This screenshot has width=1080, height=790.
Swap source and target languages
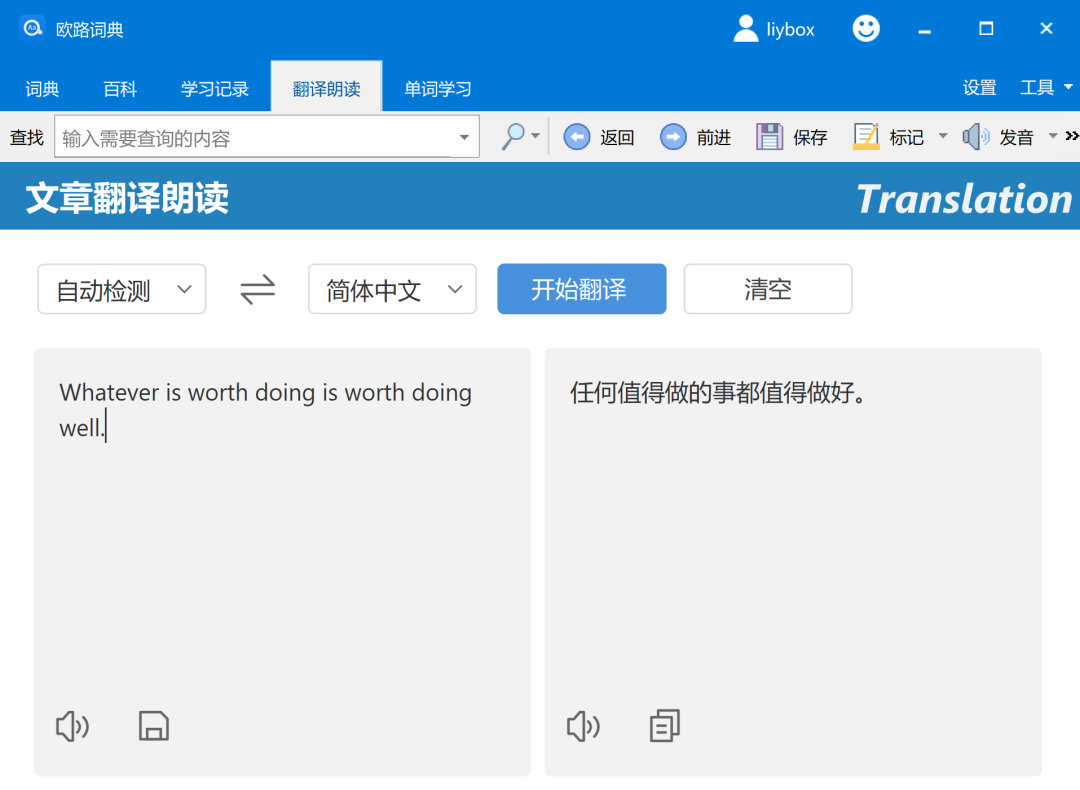click(x=257, y=290)
